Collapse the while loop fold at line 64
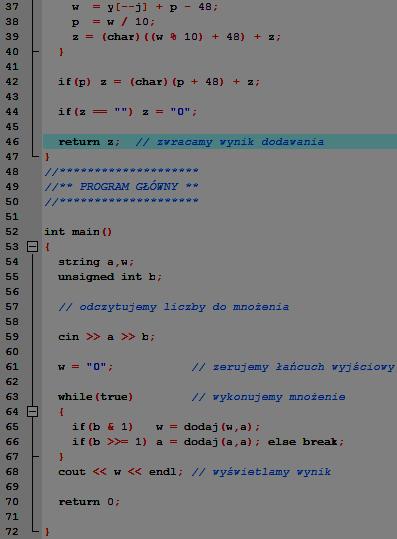The height and width of the screenshot is (539, 397). 32,411
